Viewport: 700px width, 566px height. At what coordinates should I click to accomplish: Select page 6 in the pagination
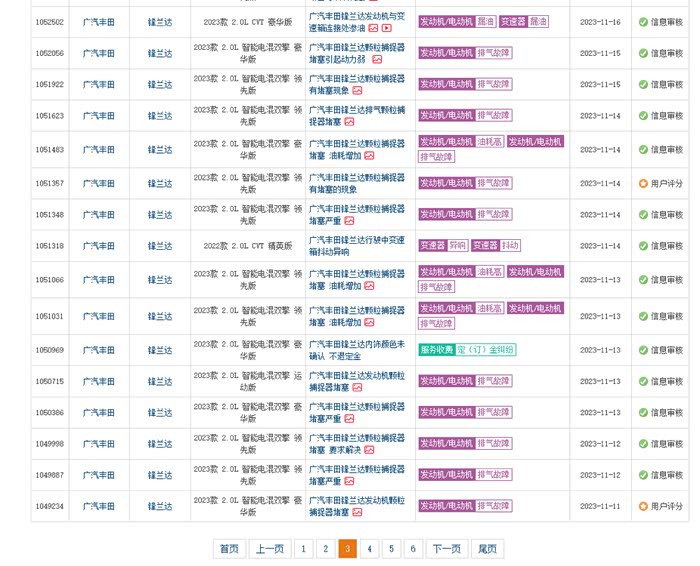click(x=413, y=548)
